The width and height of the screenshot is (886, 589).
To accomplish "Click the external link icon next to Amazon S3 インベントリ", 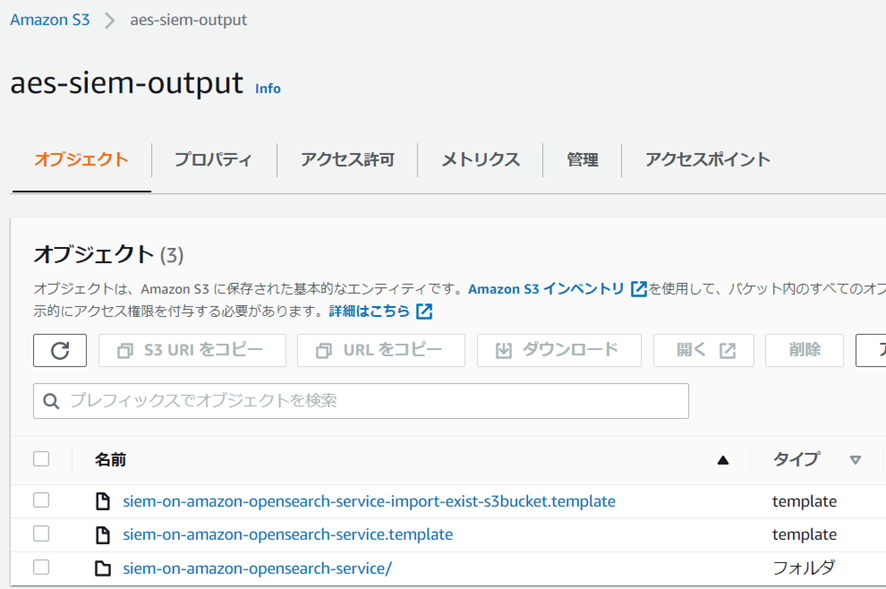I will click(x=639, y=289).
